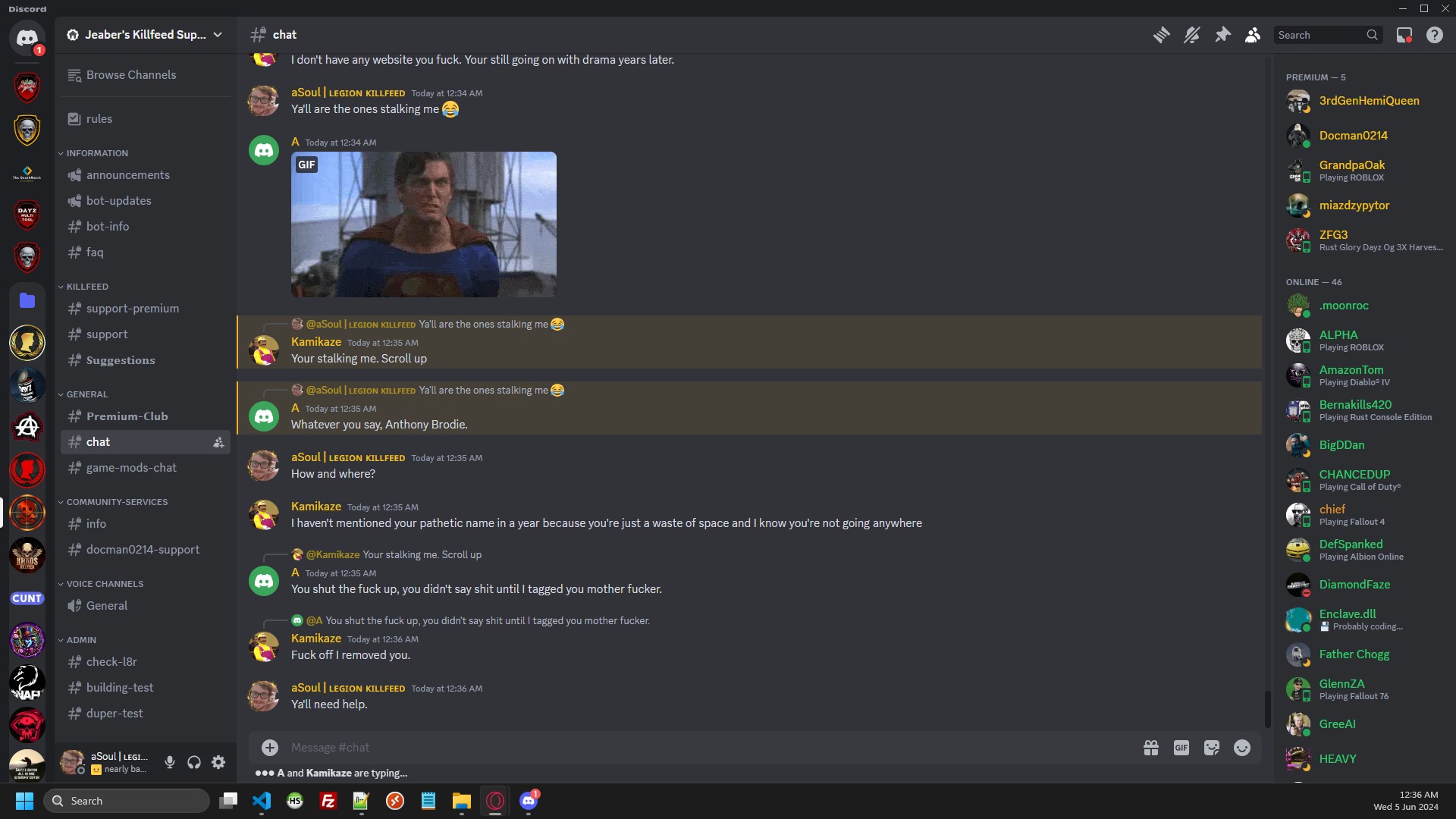Toggle headphone deafen in user panel
The height and width of the screenshot is (819, 1456).
click(194, 762)
